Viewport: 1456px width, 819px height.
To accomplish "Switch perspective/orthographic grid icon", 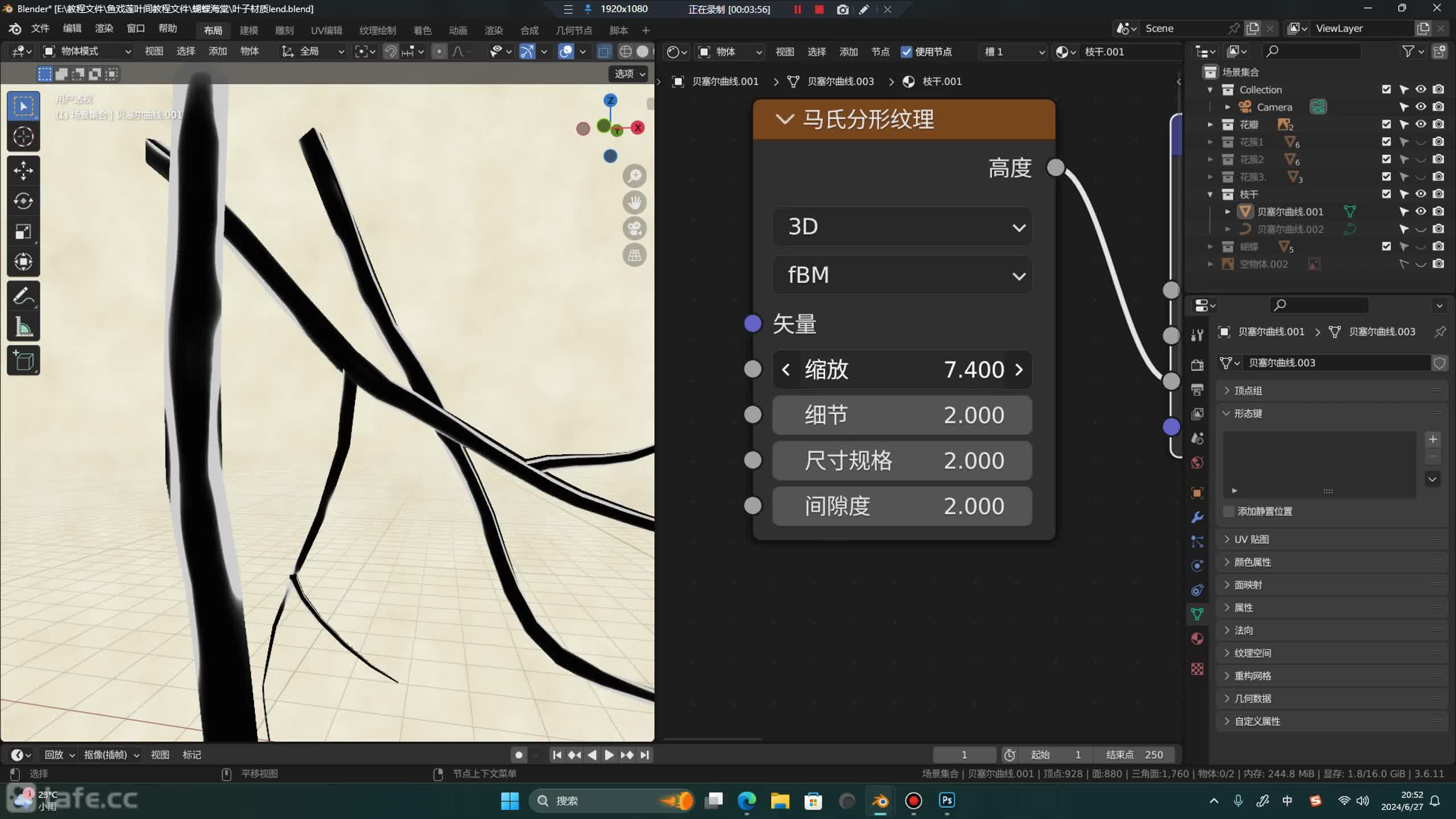I will 634,255.
